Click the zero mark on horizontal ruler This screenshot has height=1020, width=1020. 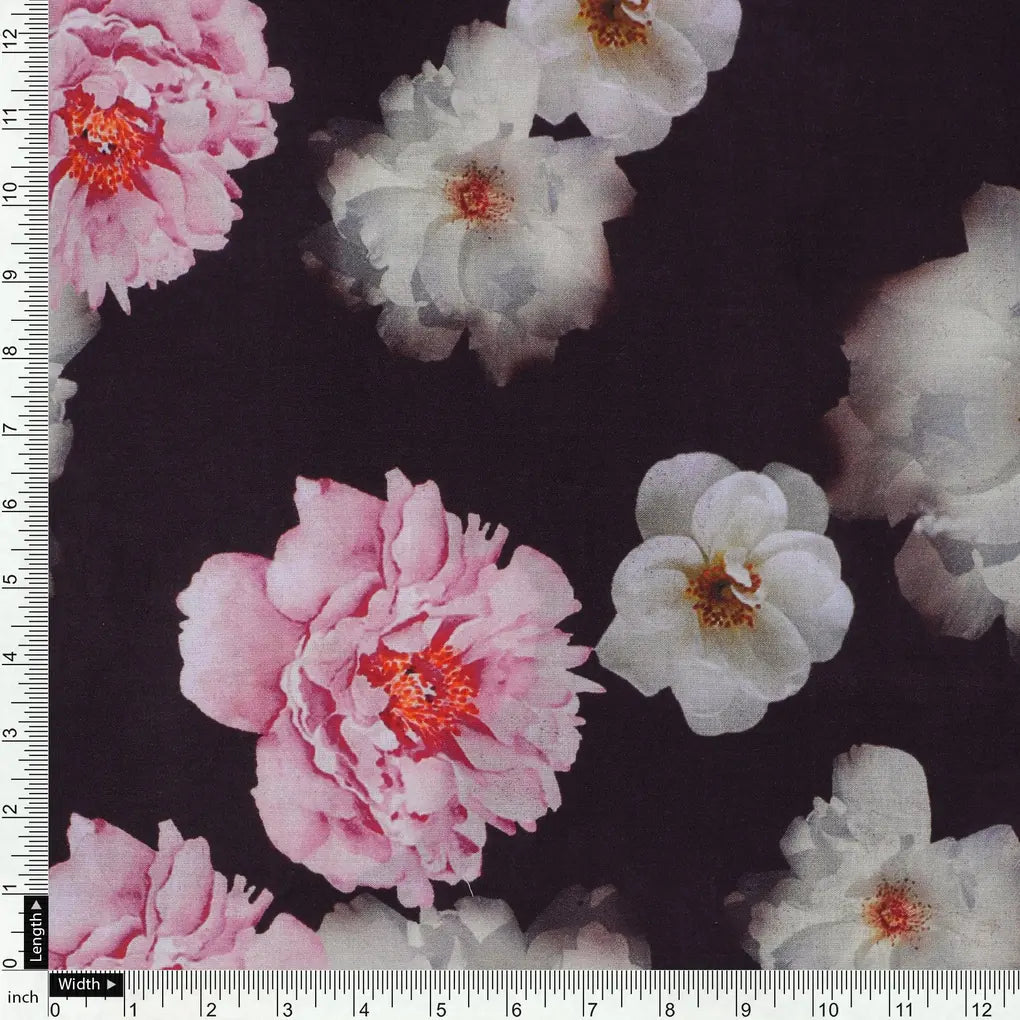click(x=55, y=1007)
